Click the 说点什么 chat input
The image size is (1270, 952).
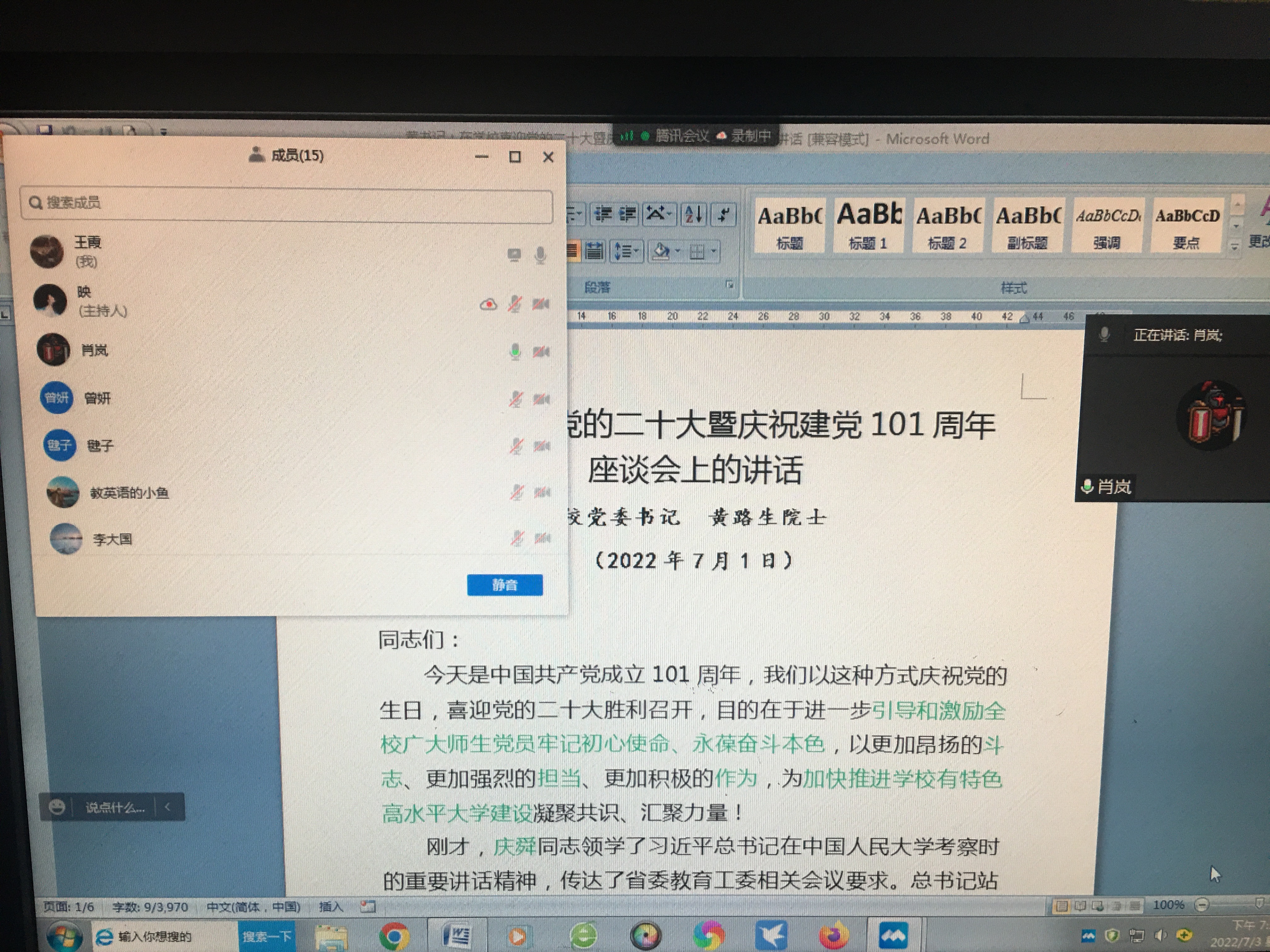point(115,807)
